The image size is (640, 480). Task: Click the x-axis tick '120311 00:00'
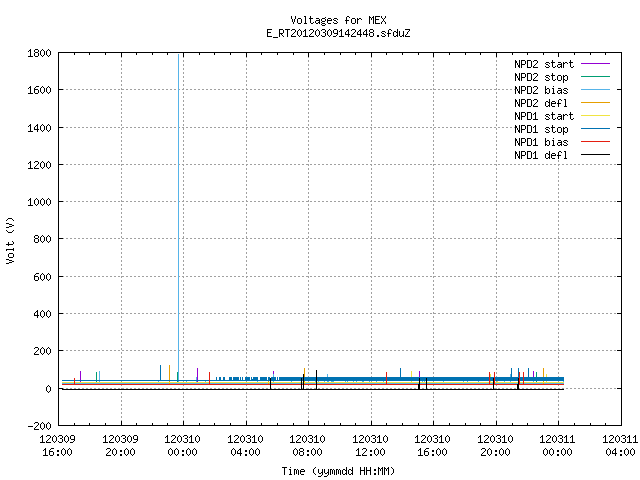(x=557, y=446)
